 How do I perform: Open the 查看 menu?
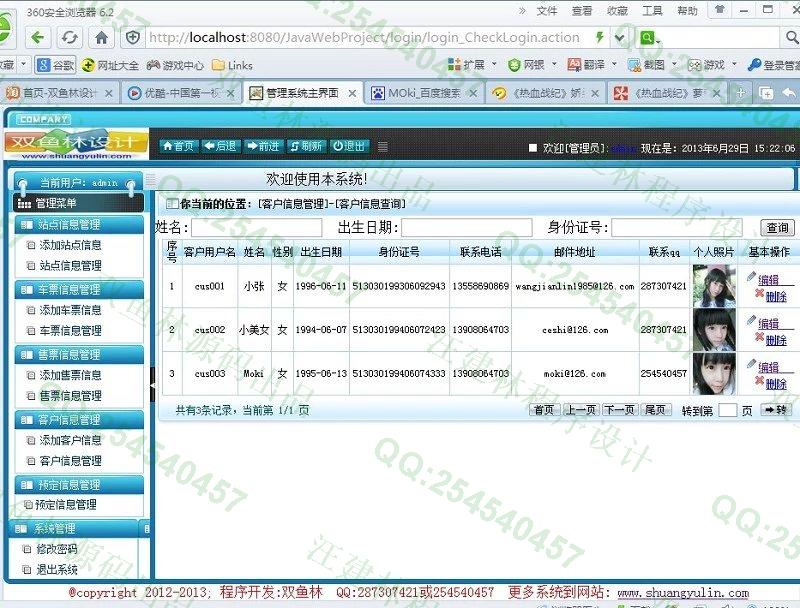[x=582, y=11]
